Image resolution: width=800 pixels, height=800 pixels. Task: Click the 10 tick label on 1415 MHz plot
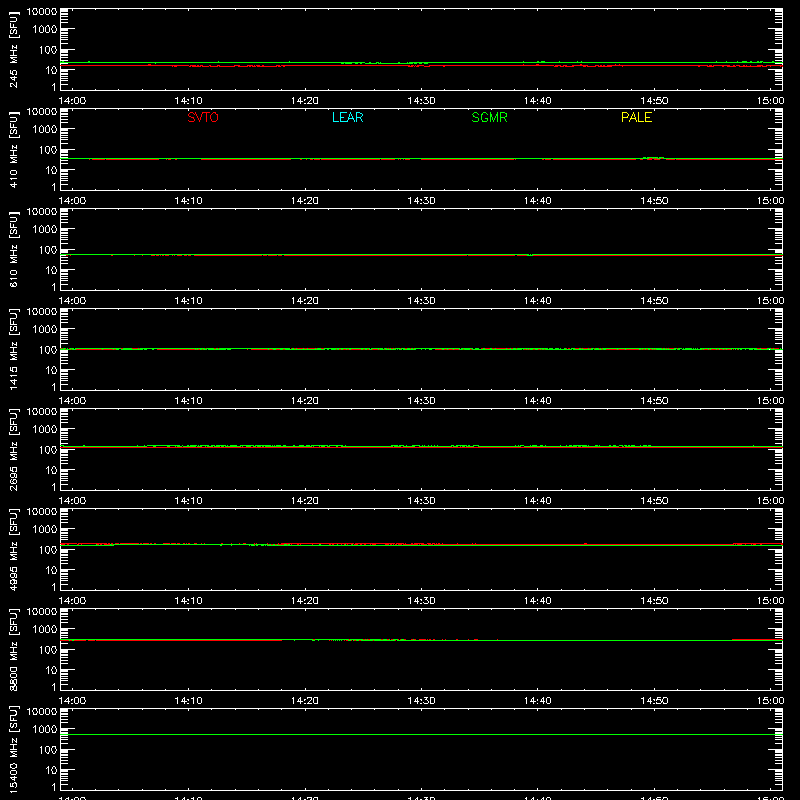pyautogui.click(x=51, y=370)
